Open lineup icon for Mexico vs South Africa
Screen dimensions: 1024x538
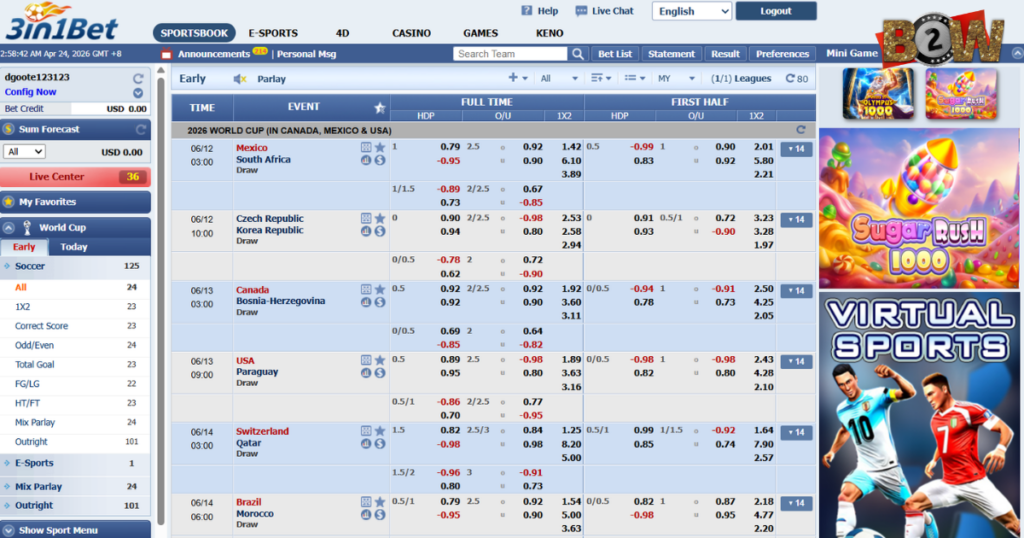click(366, 148)
